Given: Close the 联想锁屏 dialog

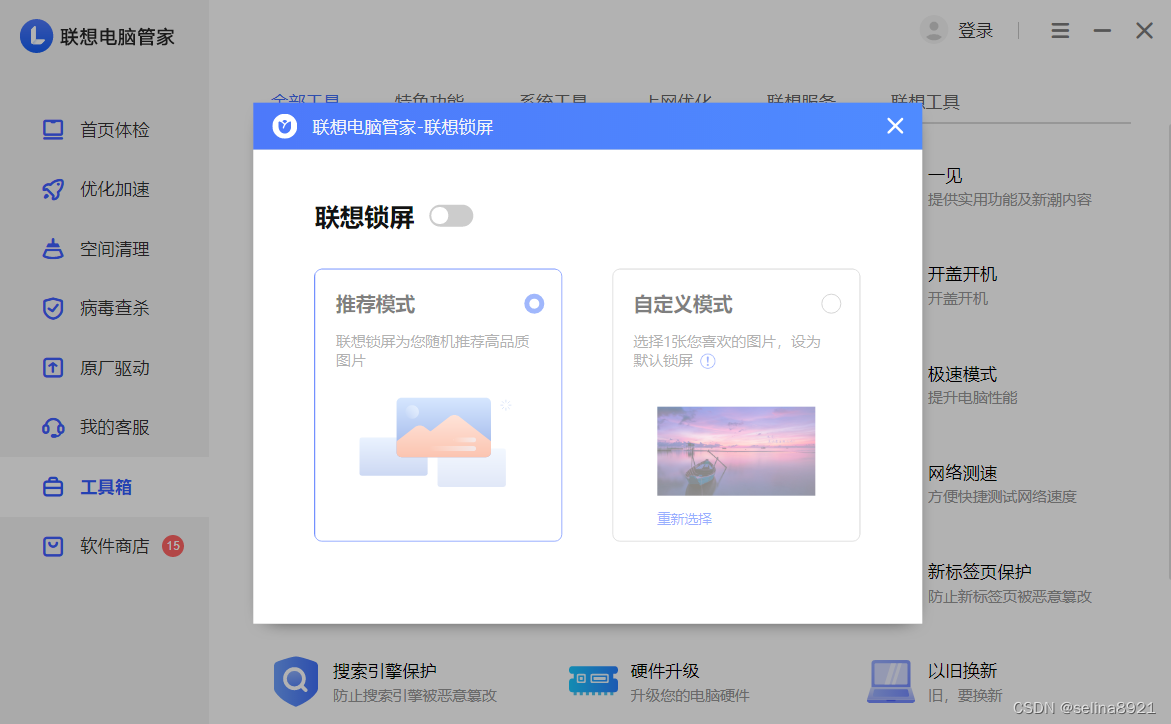Looking at the screenshot, I should pyautogui.click(x=895, y=126).
